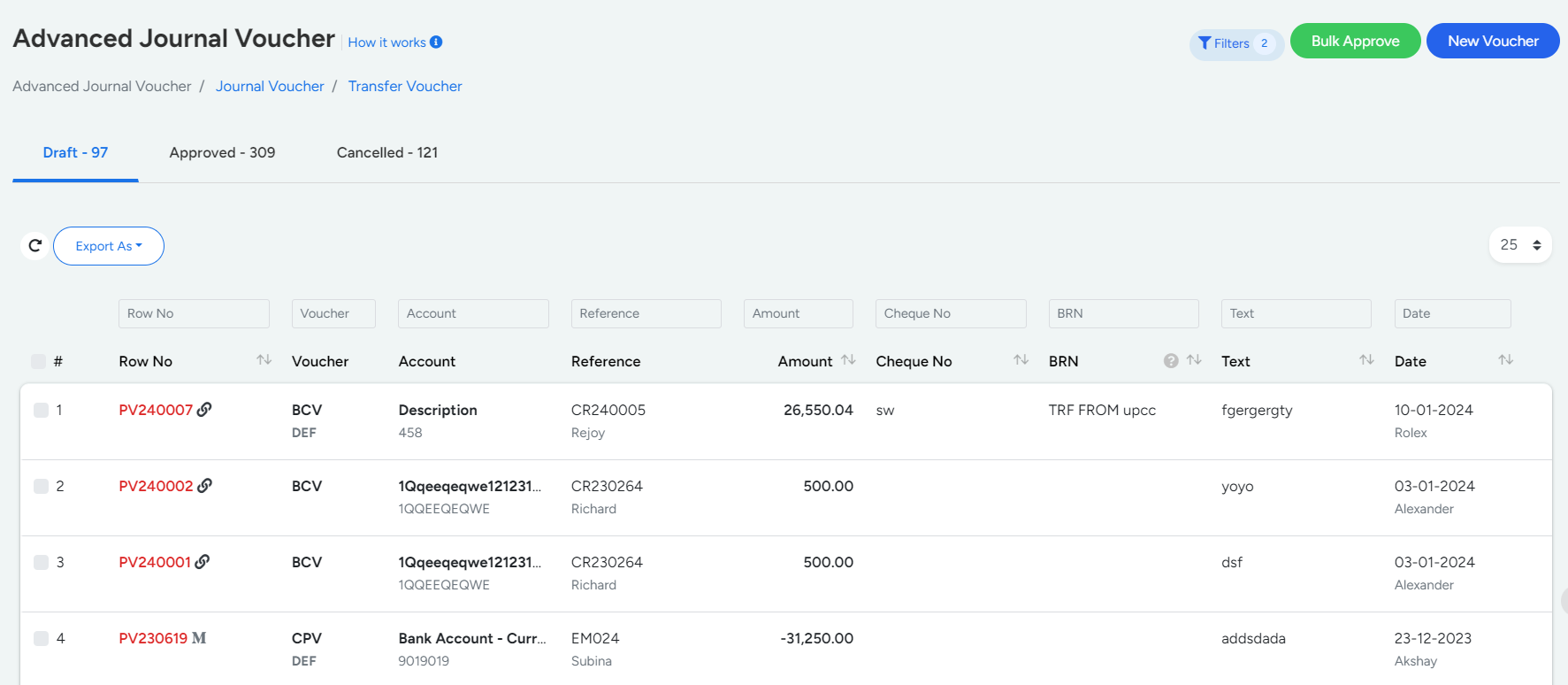Click account Bank Account - Curr...
This screenshot has height=685, width=1568.
472,638
